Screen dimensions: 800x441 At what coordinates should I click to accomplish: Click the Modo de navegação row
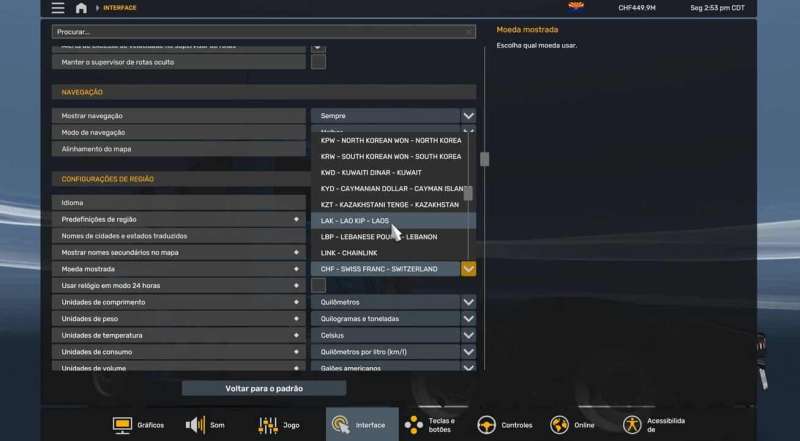[x=179, y=132]
